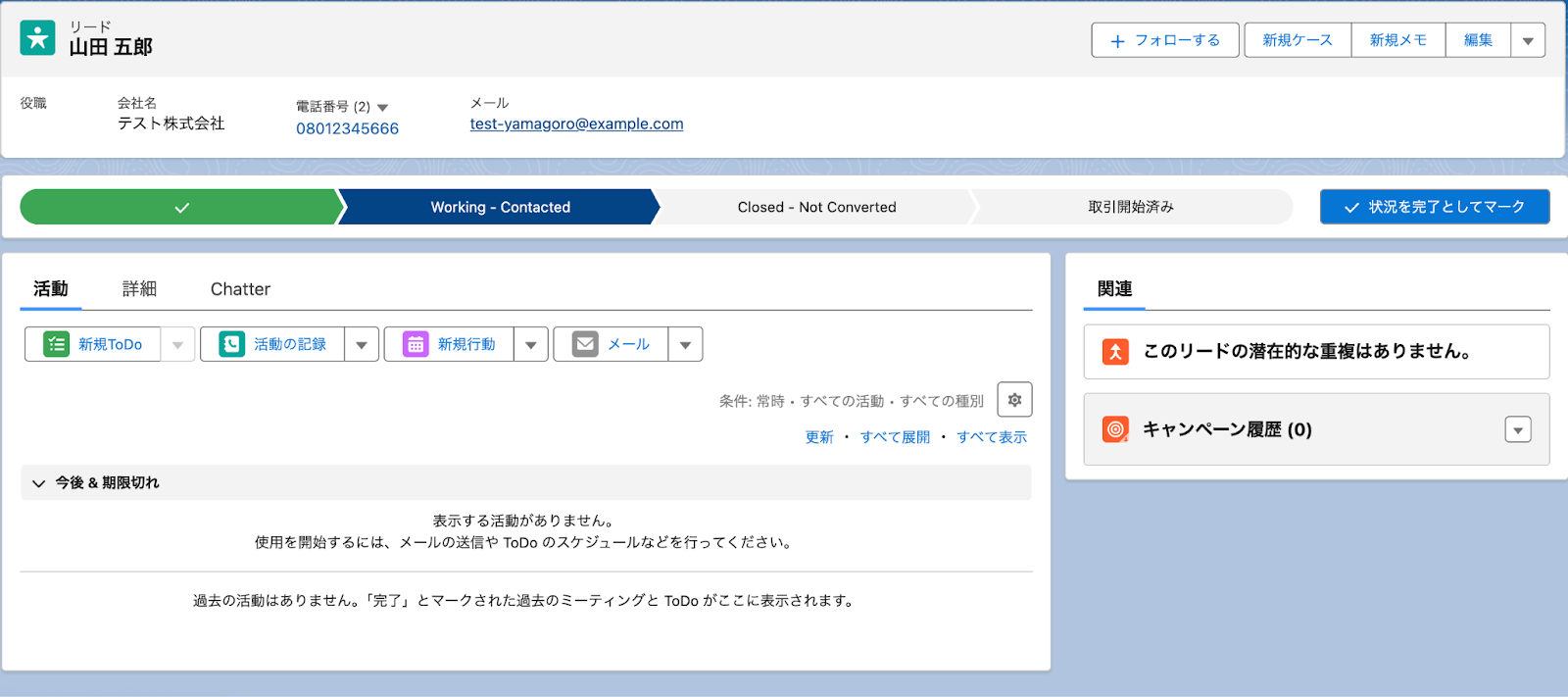1568x697 pixels.
Task: Expand the 電話番号 (2) dropdown arrow
Action: pos(382,108)
